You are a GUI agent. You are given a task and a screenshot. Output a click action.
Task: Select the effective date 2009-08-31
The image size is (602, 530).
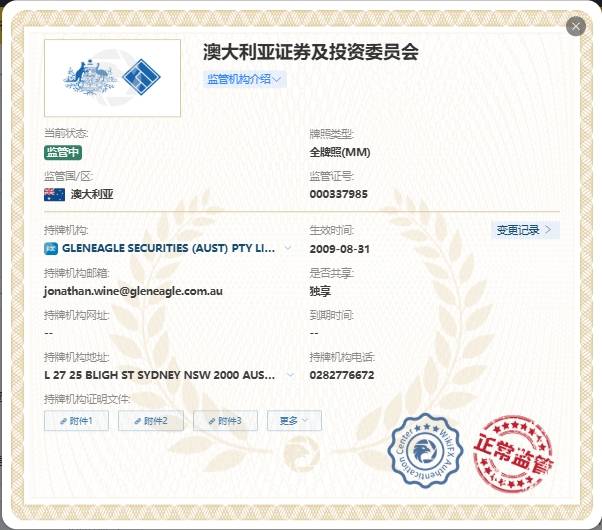pyautogui.click(x=339, y=249)
